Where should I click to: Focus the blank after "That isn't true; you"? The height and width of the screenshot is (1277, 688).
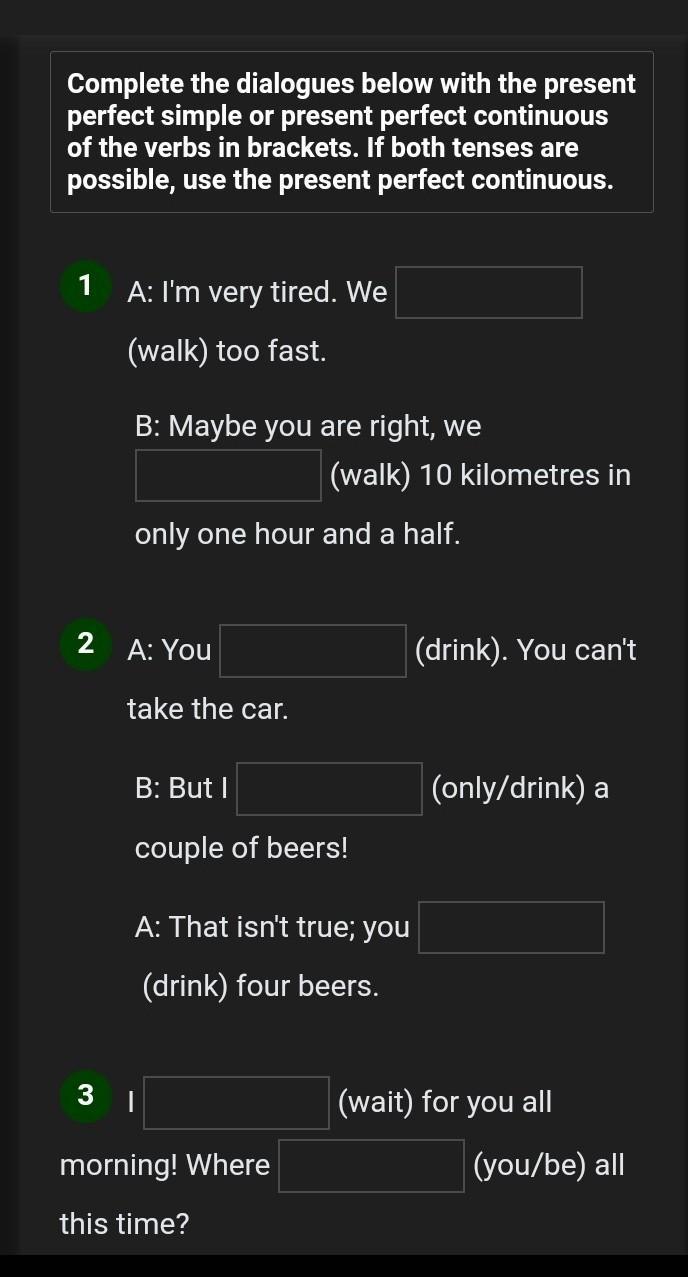click(511, 928)
